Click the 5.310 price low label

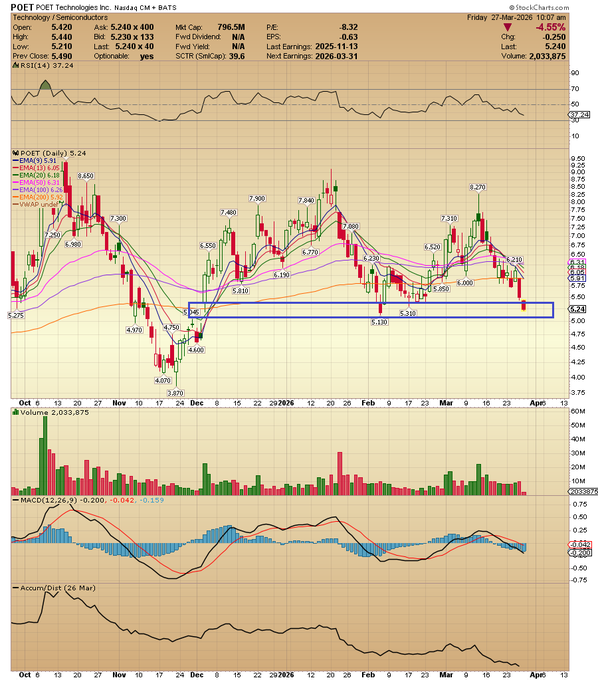coord(408,313)
